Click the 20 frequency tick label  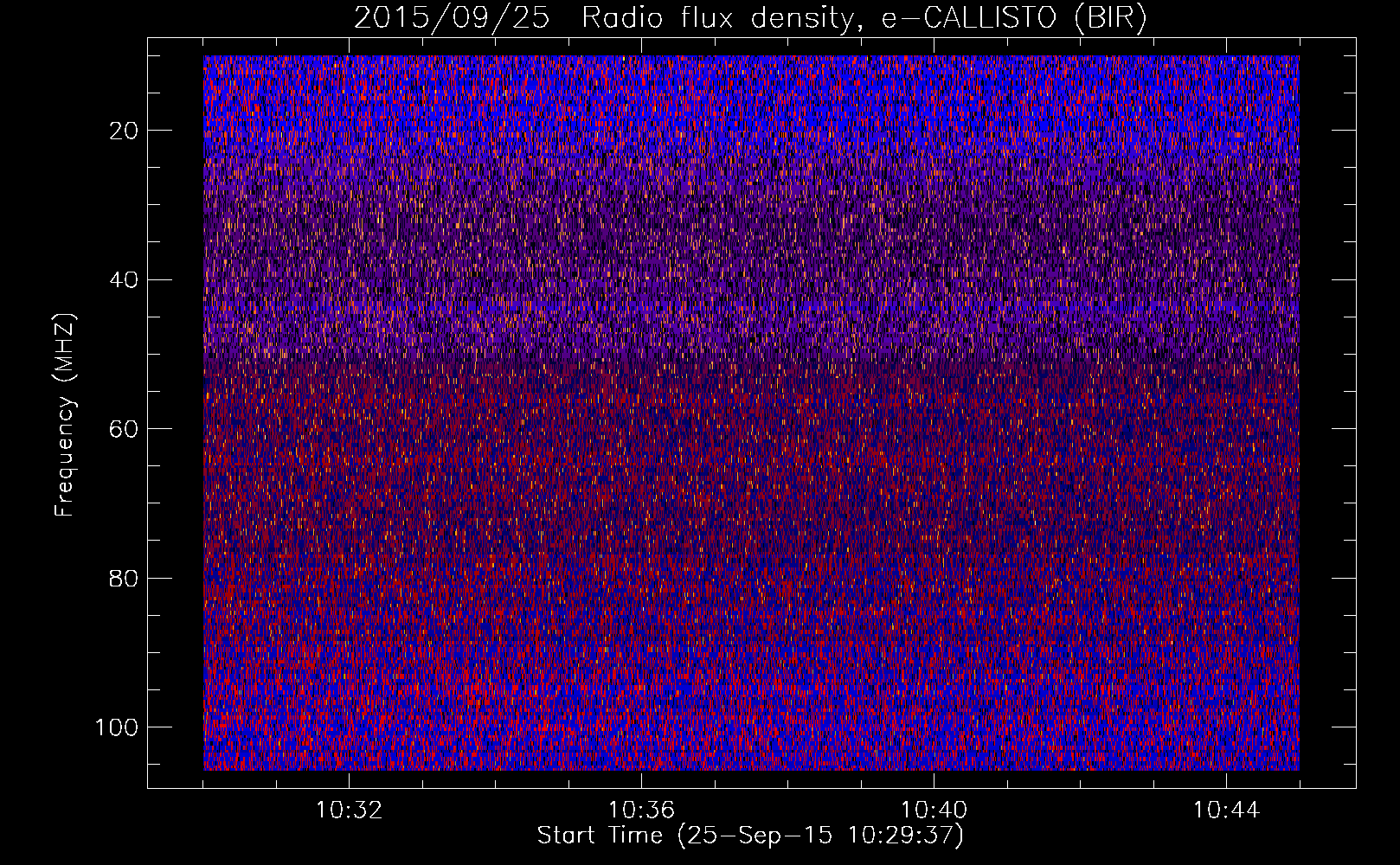[125, 131]
